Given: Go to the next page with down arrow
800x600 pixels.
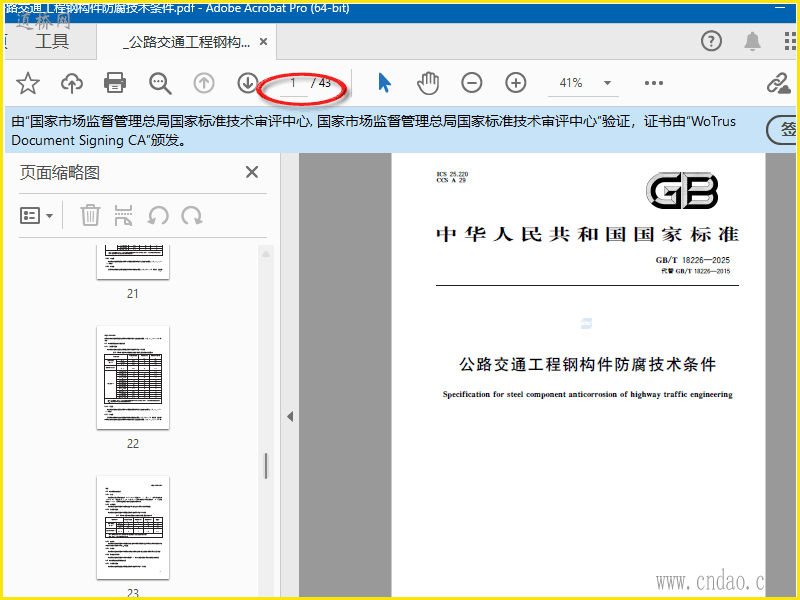Looking at the screenshot, I should 248,83.
